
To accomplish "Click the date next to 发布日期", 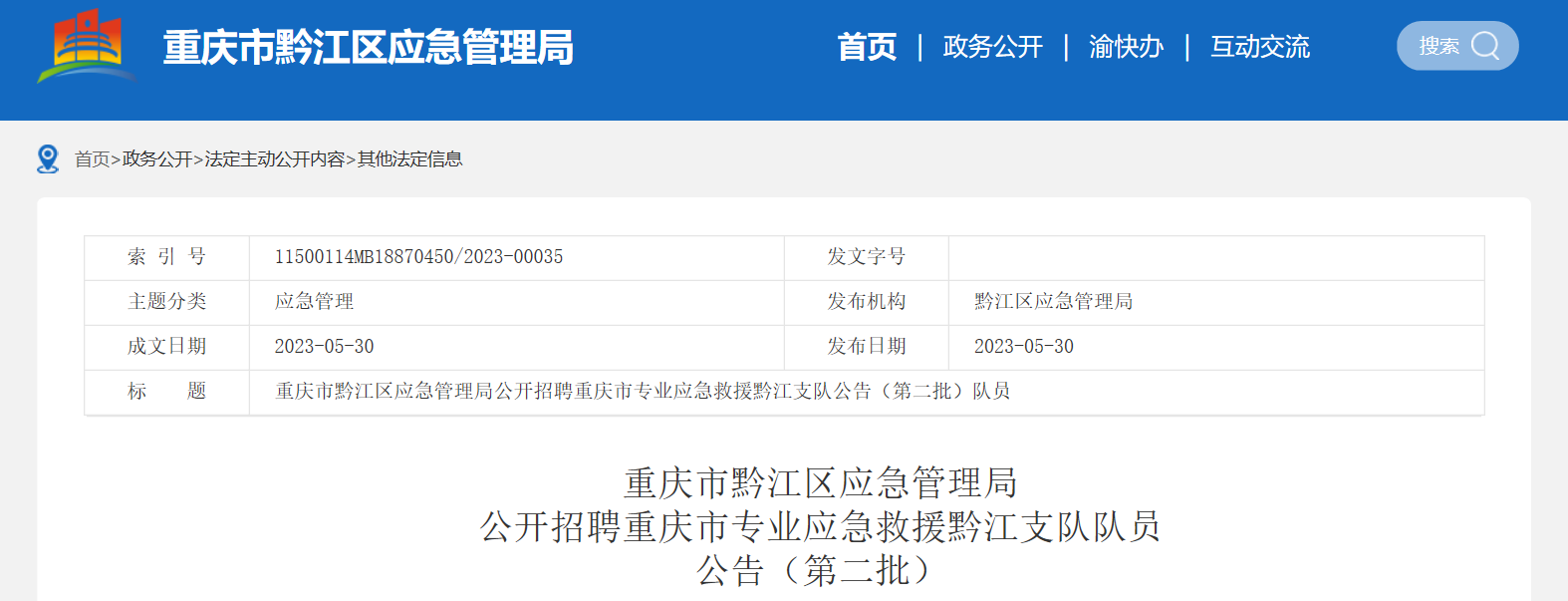I will click(x=1023, y=347).
